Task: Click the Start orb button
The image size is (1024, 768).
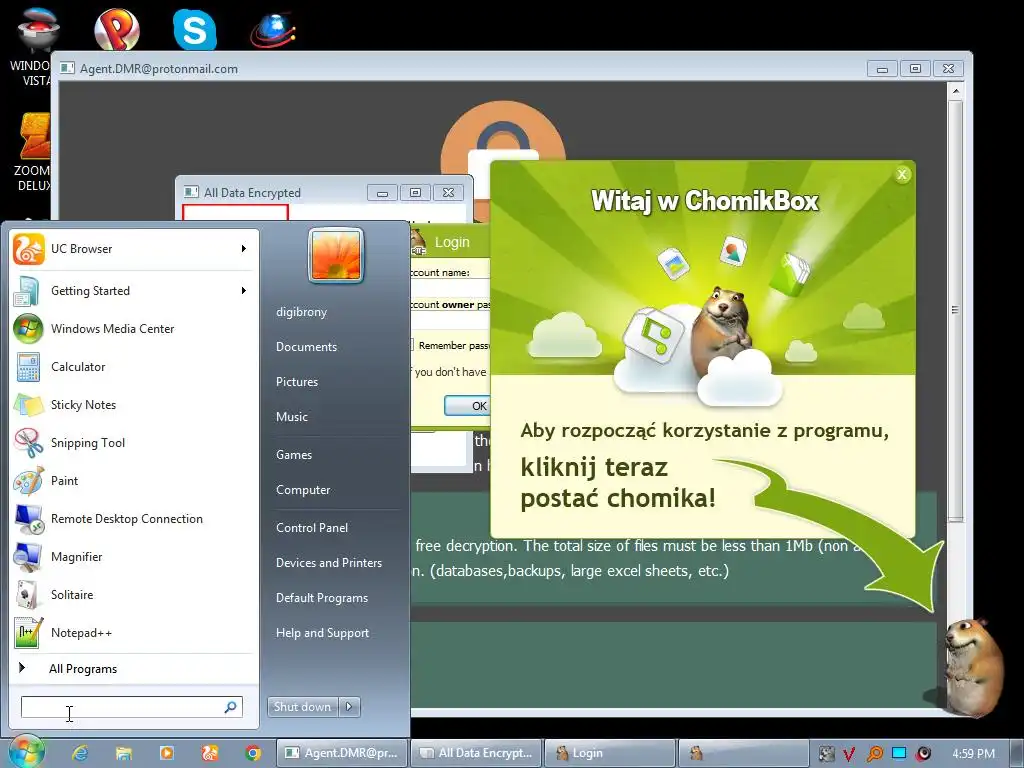Action: (25, 752)
